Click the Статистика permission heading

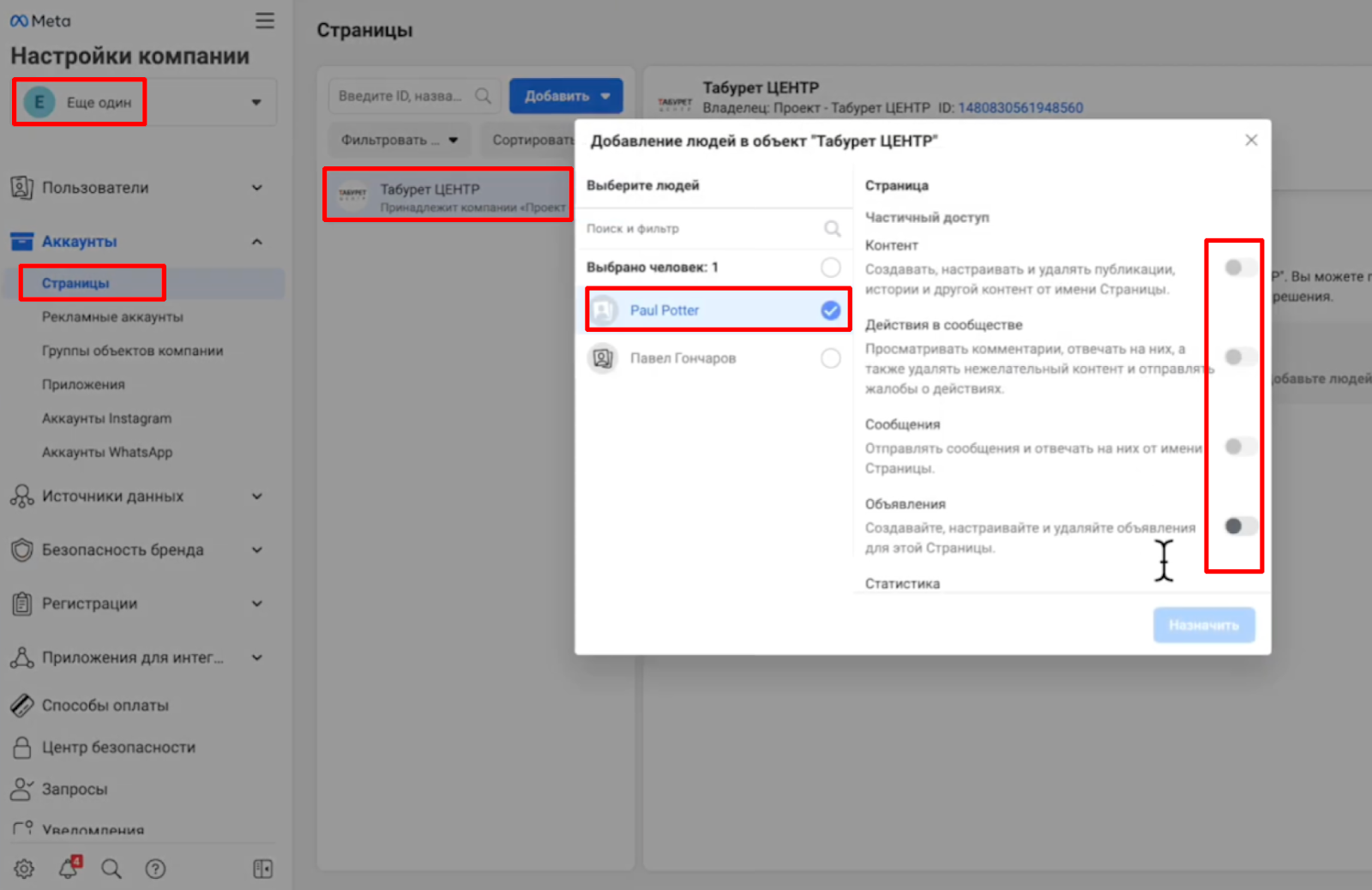click(902, 583)
